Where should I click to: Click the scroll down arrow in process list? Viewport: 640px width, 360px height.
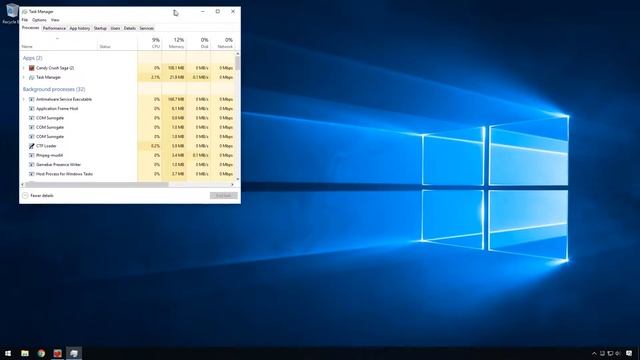tap(238, 179)
